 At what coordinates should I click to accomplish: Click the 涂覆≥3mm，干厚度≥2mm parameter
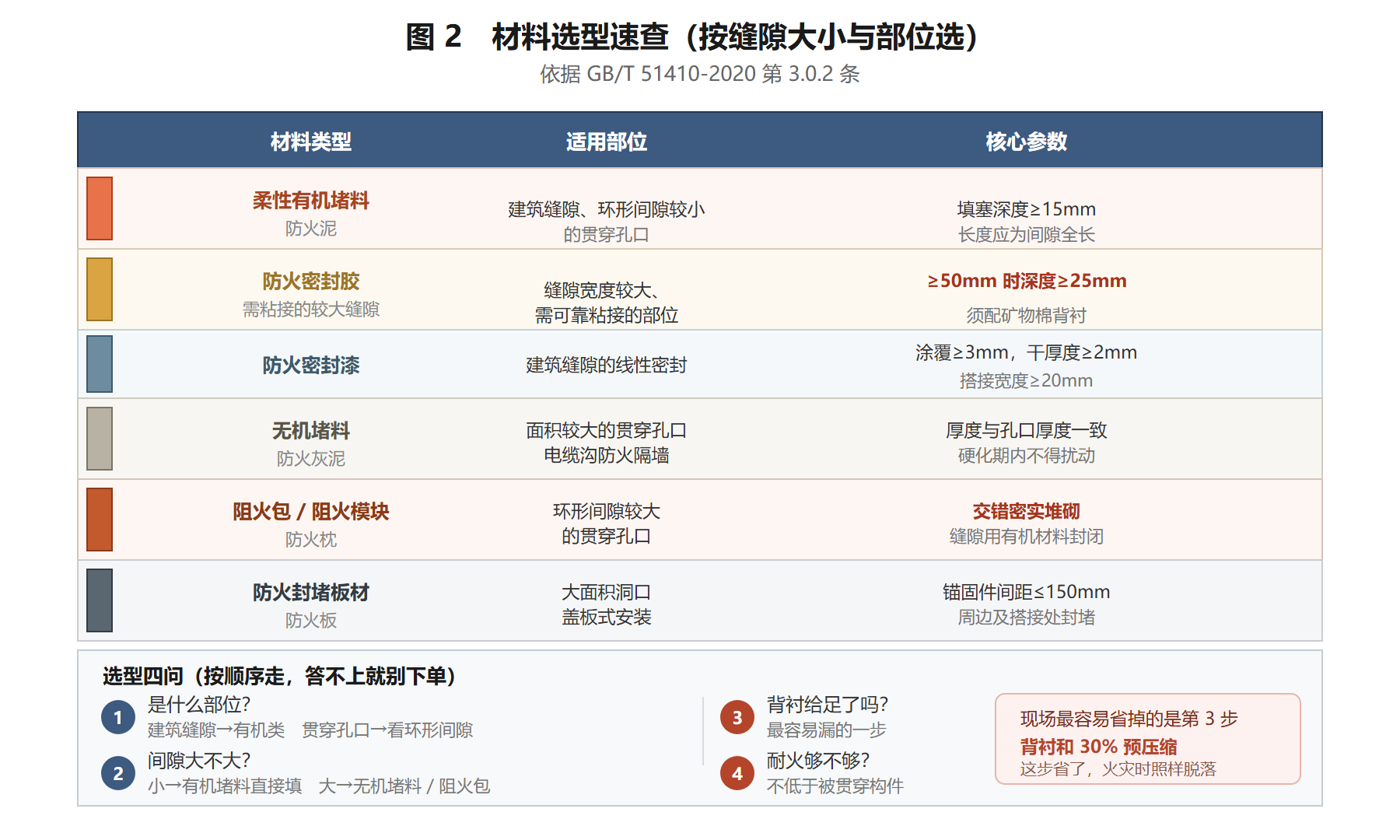click(x=1027, y=352)
